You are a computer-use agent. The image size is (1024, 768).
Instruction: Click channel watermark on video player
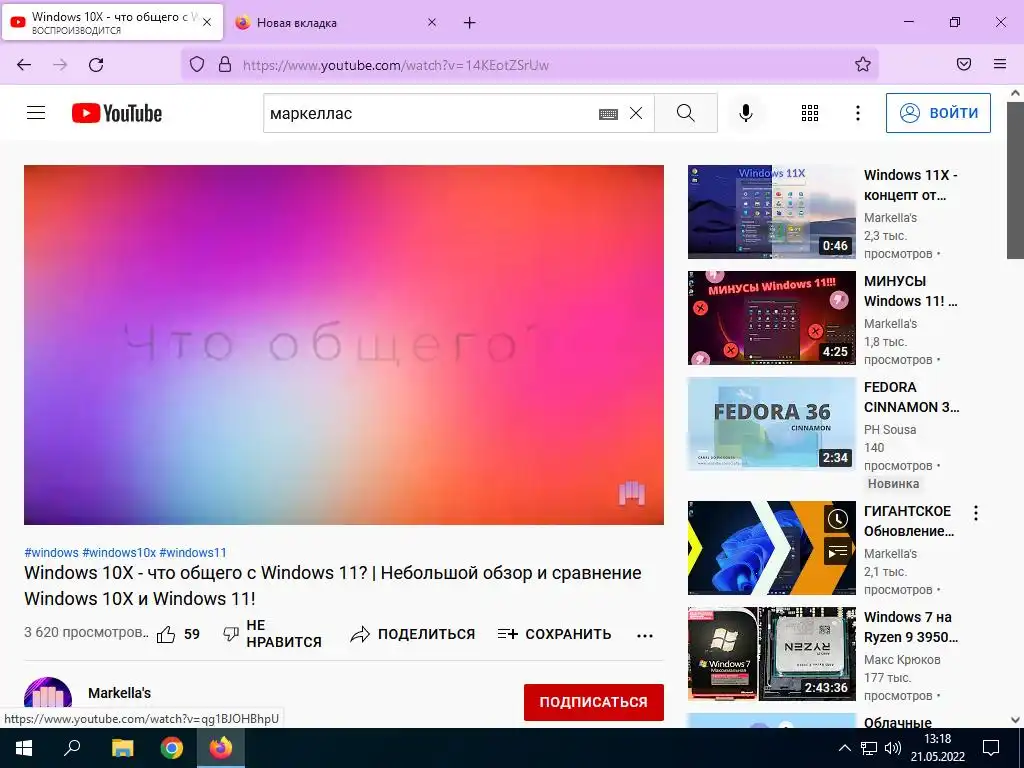point(632,493)
